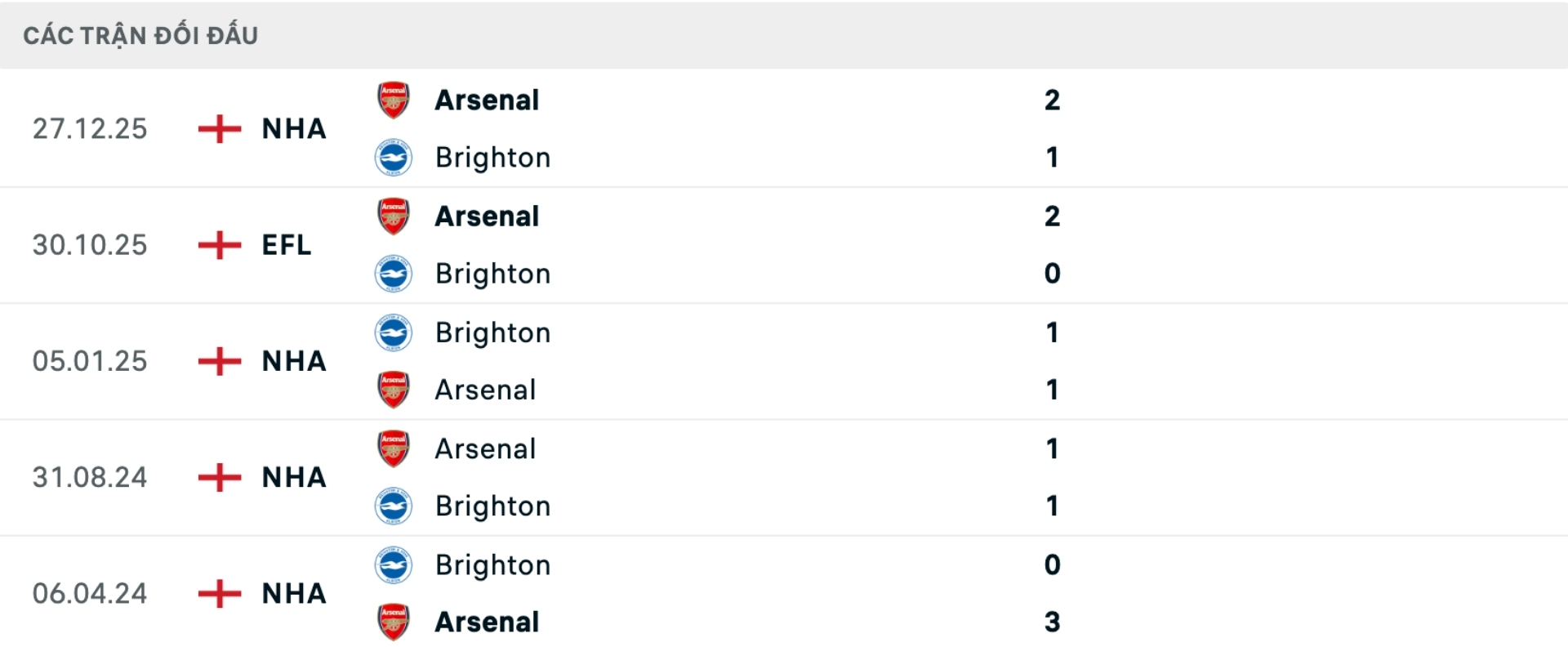1568x647 pixels.
Task: Open the EFL competition label
Action: [286, 245]
